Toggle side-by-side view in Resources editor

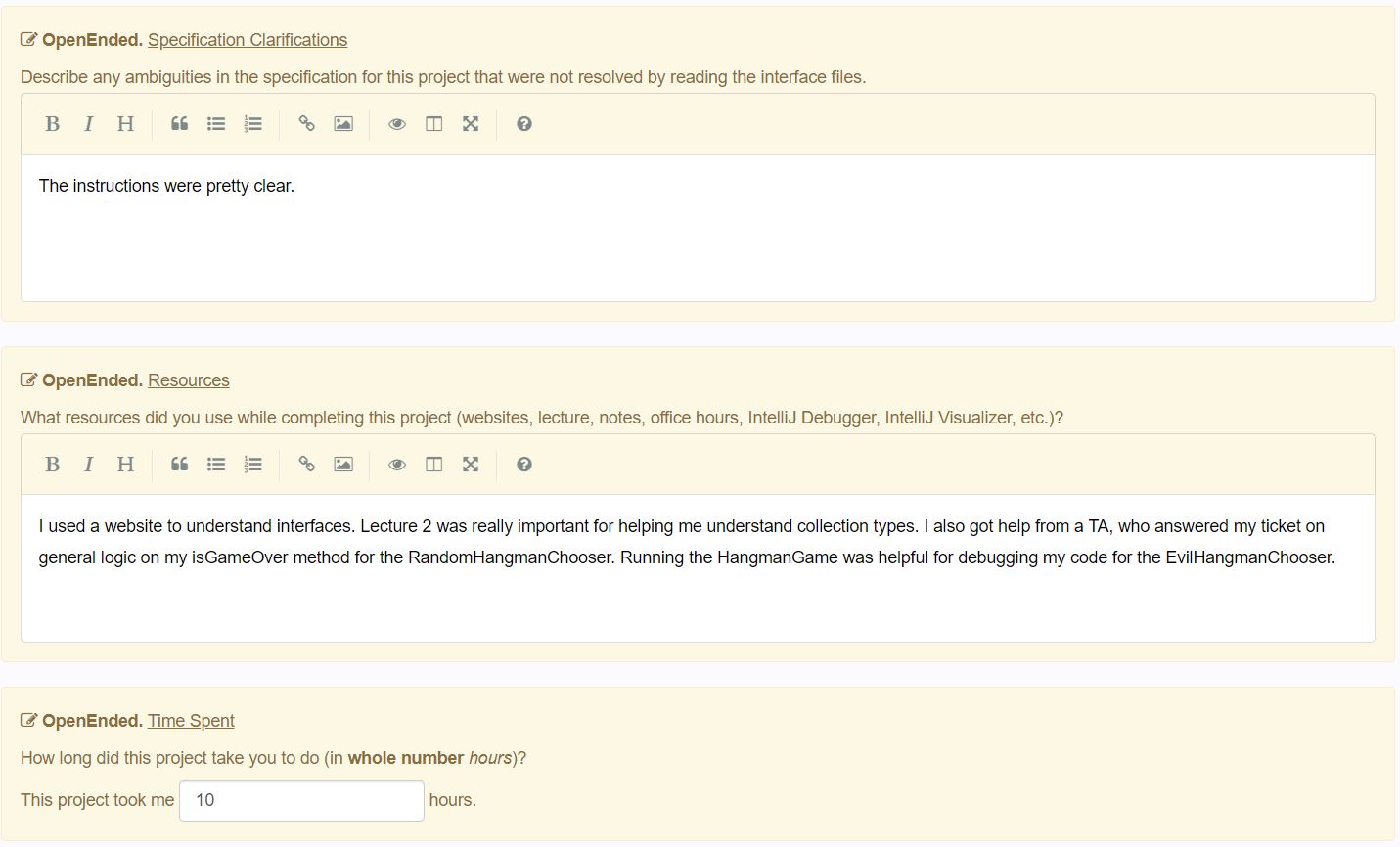point(433,465)
